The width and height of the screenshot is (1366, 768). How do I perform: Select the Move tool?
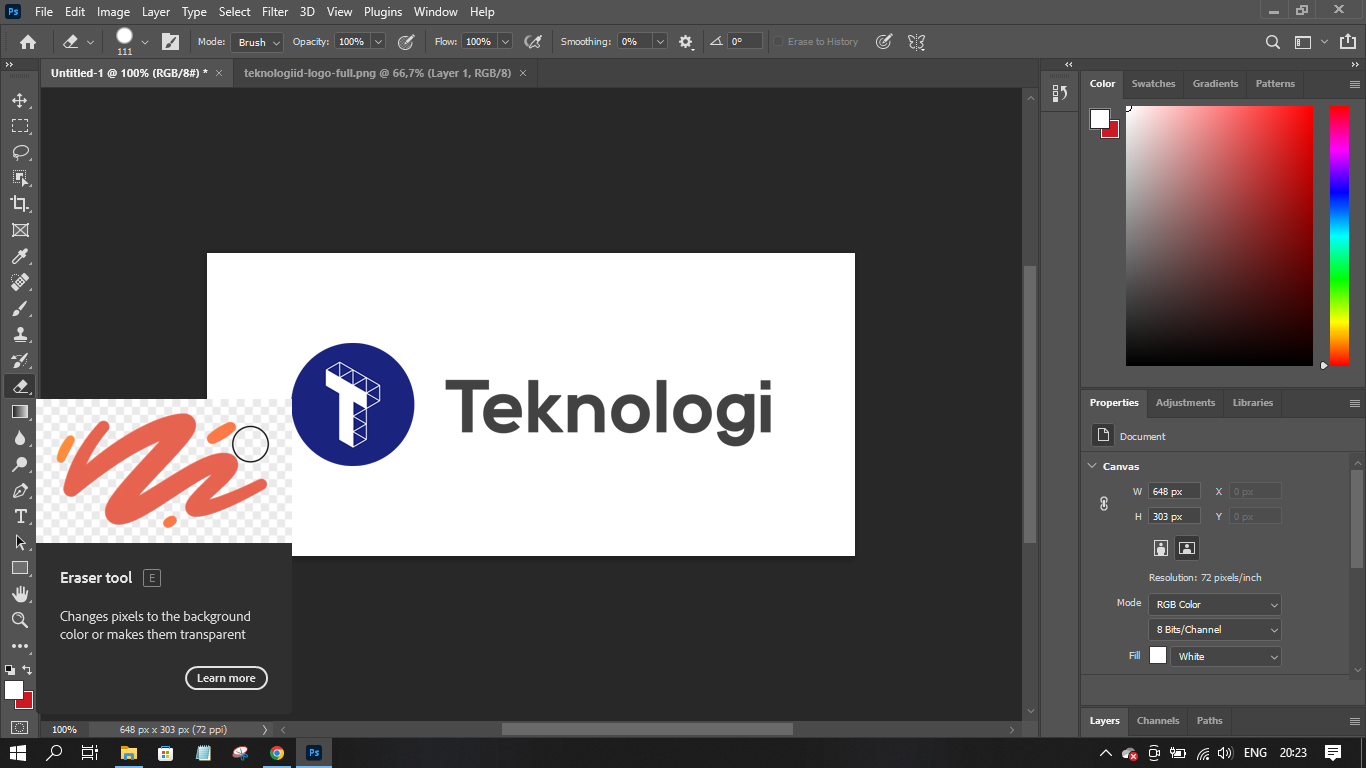[x=19, y=100]
